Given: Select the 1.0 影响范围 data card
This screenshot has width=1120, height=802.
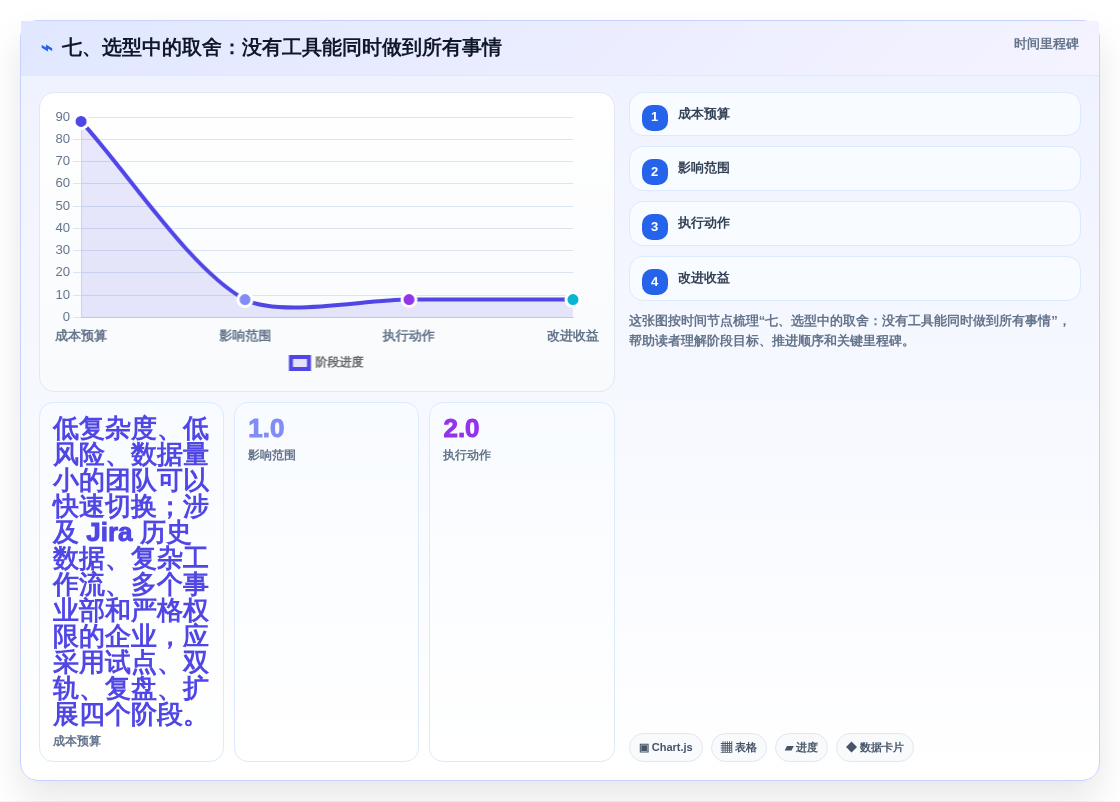Looking at the screenshot, I should [x=326, y=582].
